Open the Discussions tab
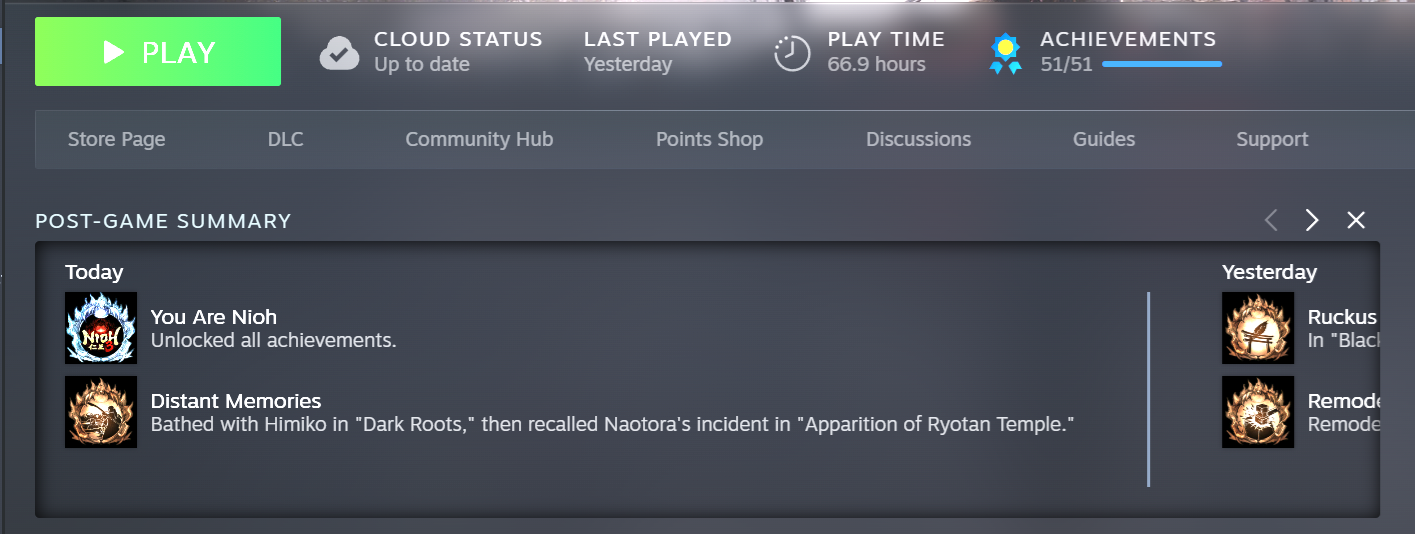Screen dimensions: 1415x534 pyautogui.click(x=918, y=139)
